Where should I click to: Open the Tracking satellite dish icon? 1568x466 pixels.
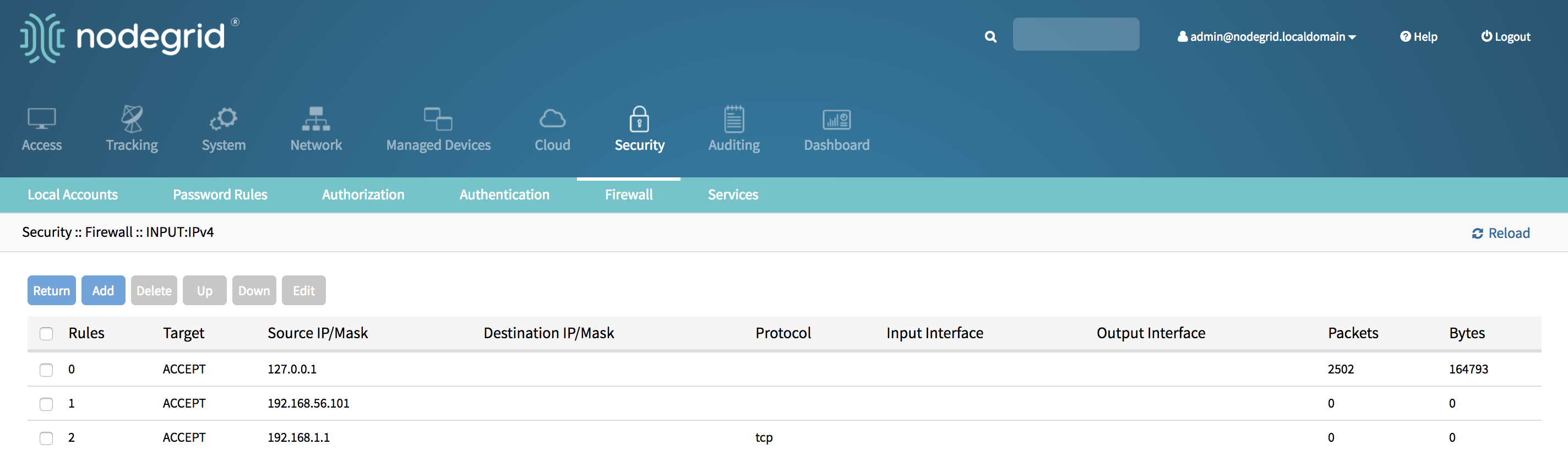[132, 119]
